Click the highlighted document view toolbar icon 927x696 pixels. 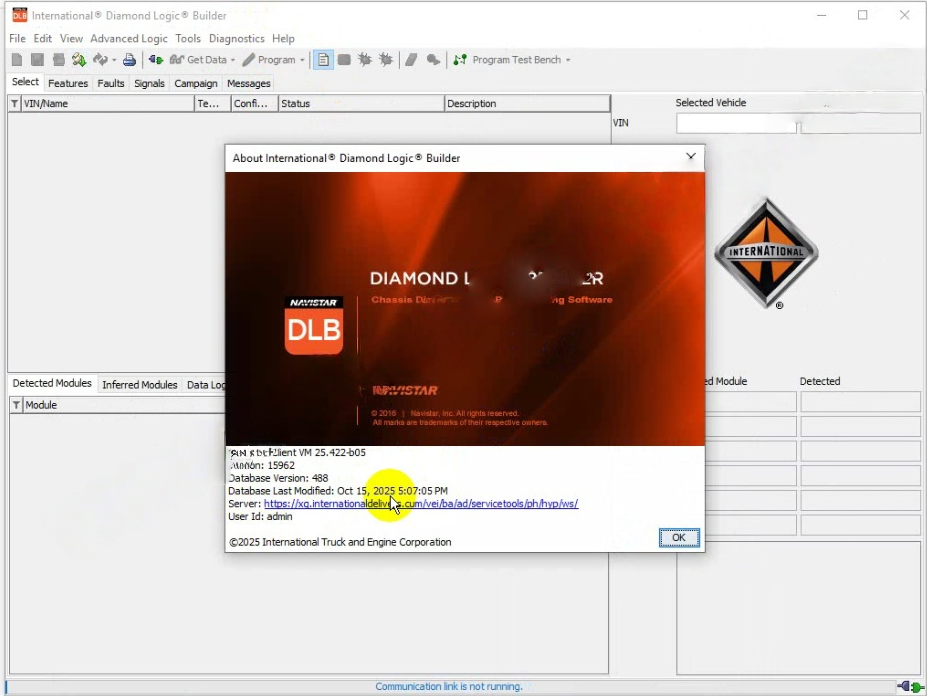[x=323, y=60]
